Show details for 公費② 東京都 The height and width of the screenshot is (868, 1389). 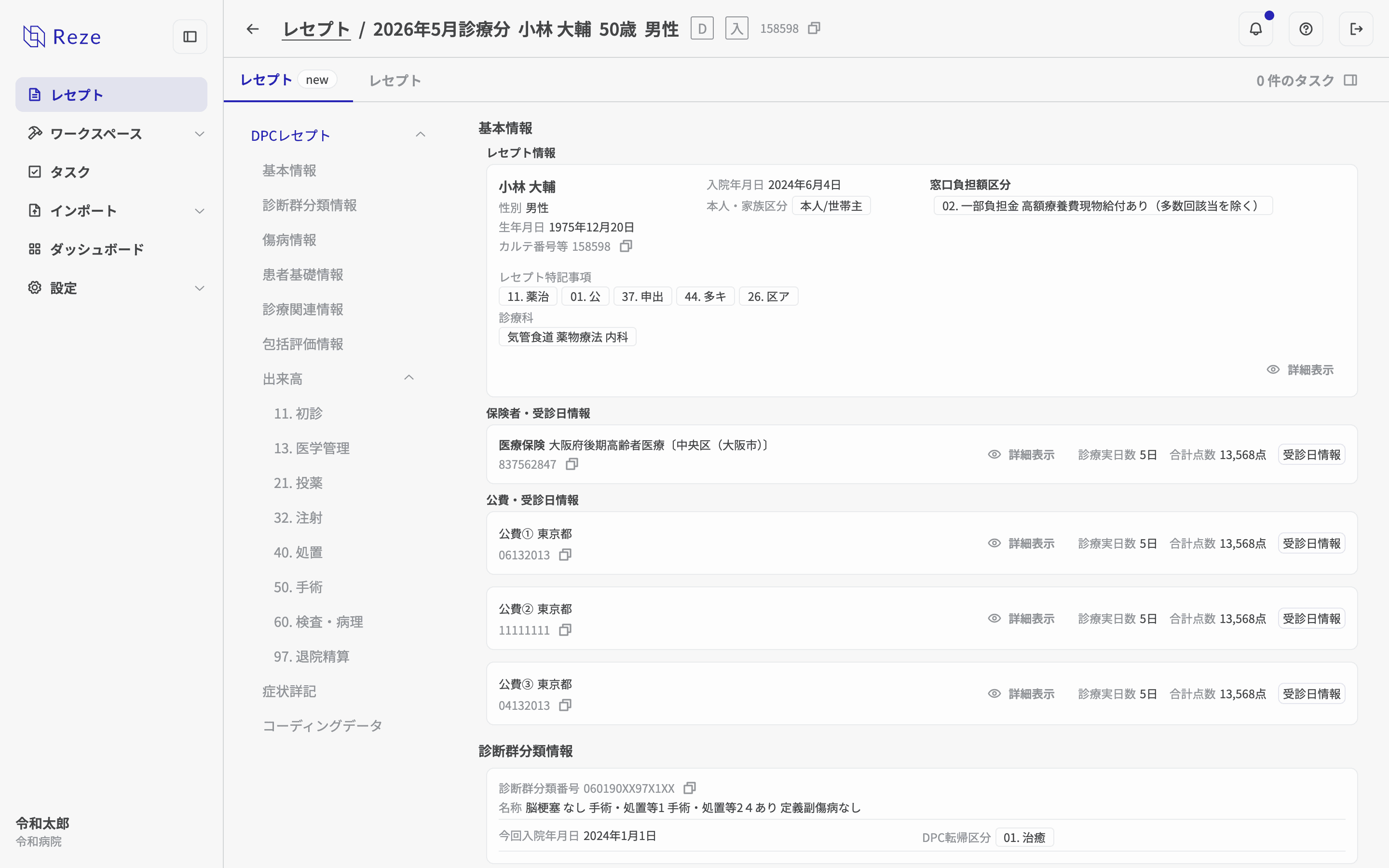pyautogui.click(x=1021, y=618)
